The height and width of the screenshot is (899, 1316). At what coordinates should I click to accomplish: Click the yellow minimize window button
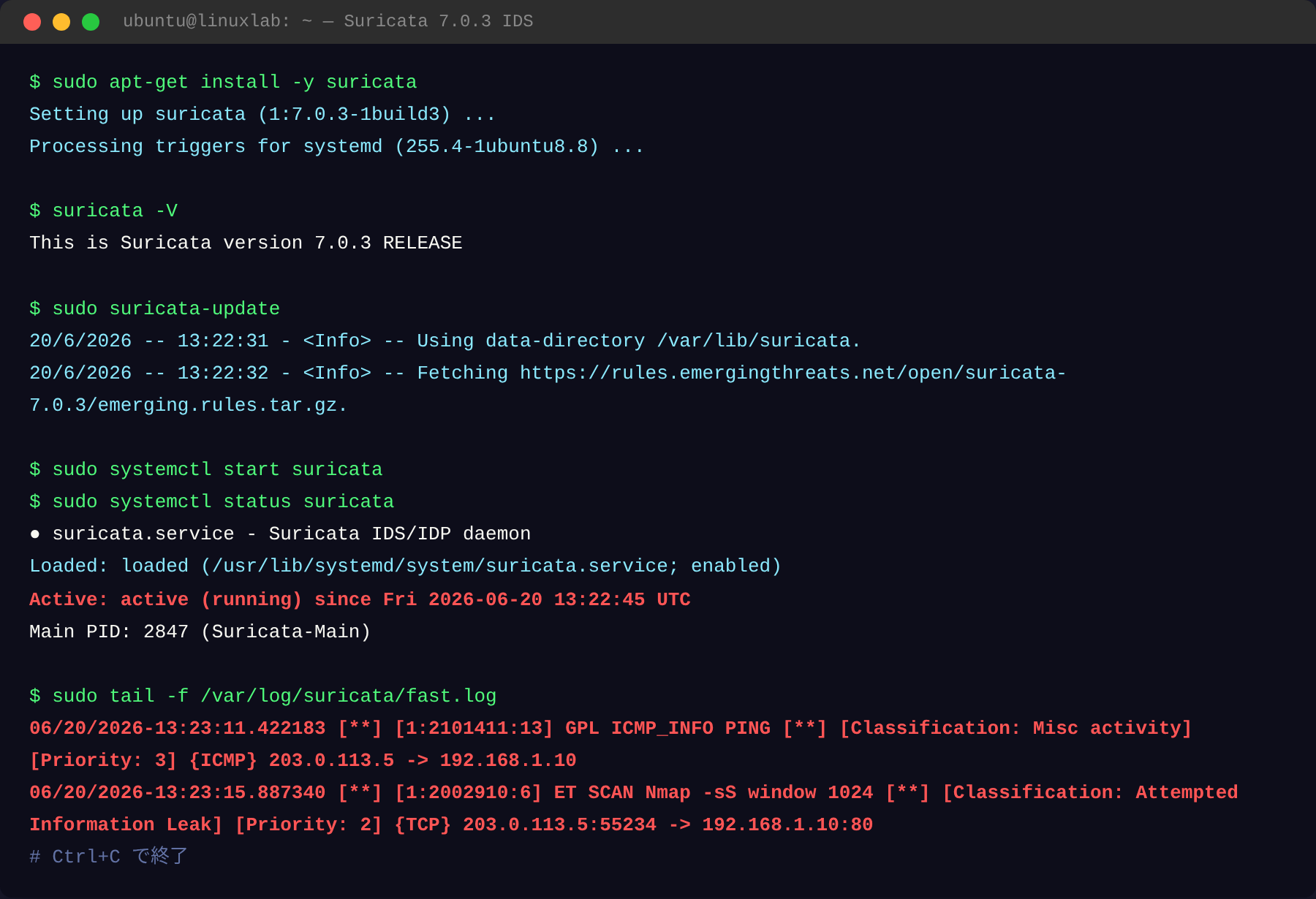61,22
